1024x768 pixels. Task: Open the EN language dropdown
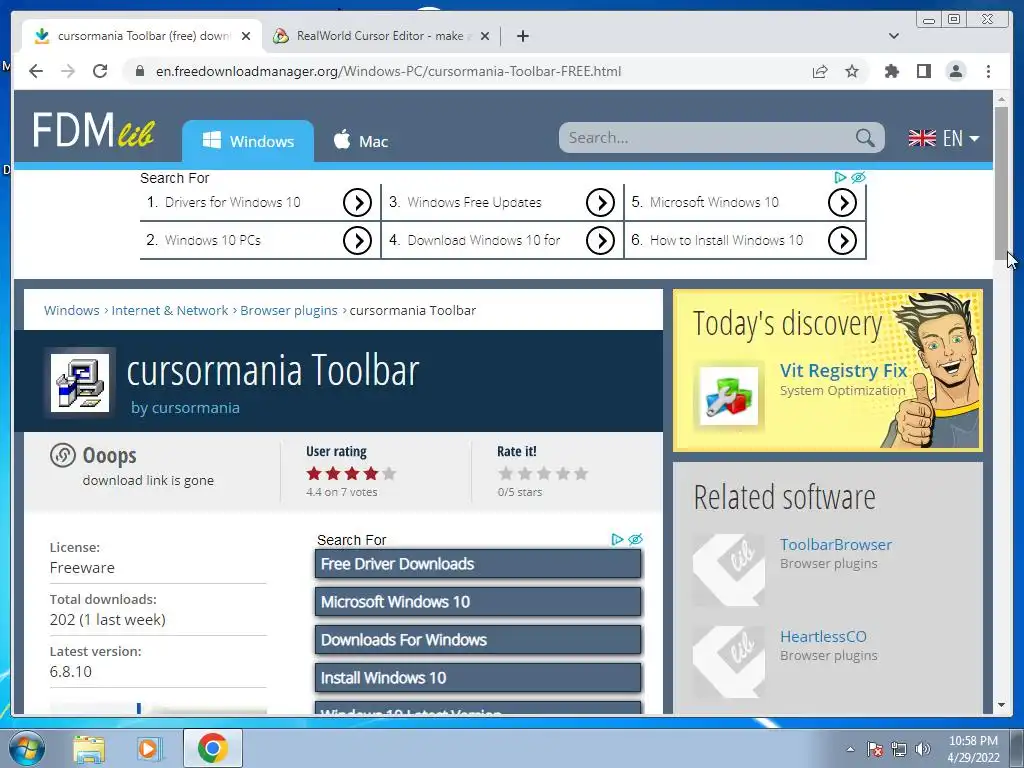944,138
